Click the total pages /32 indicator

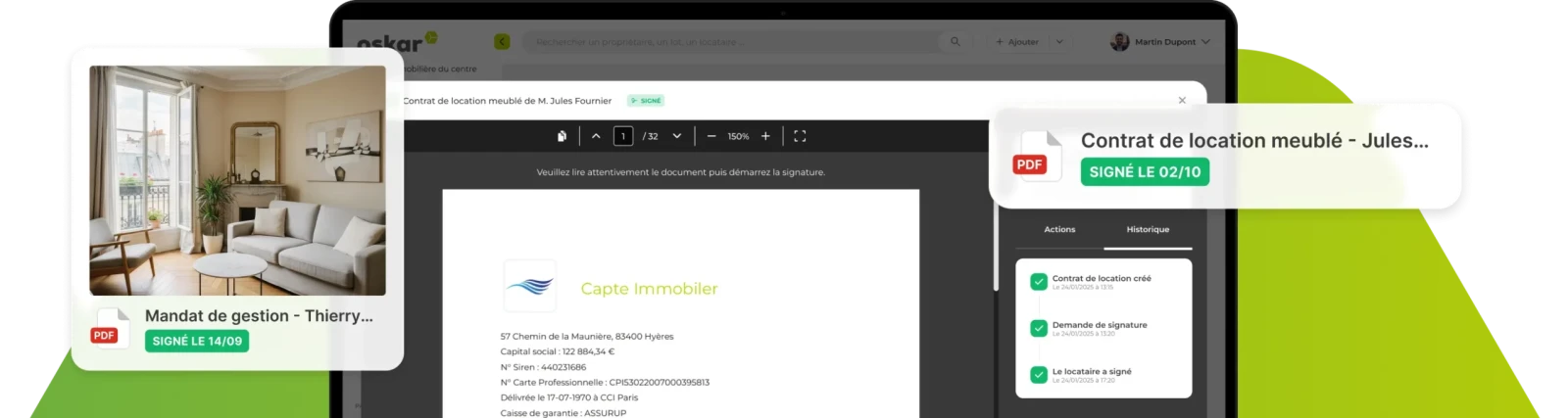(x=651, y=136)
